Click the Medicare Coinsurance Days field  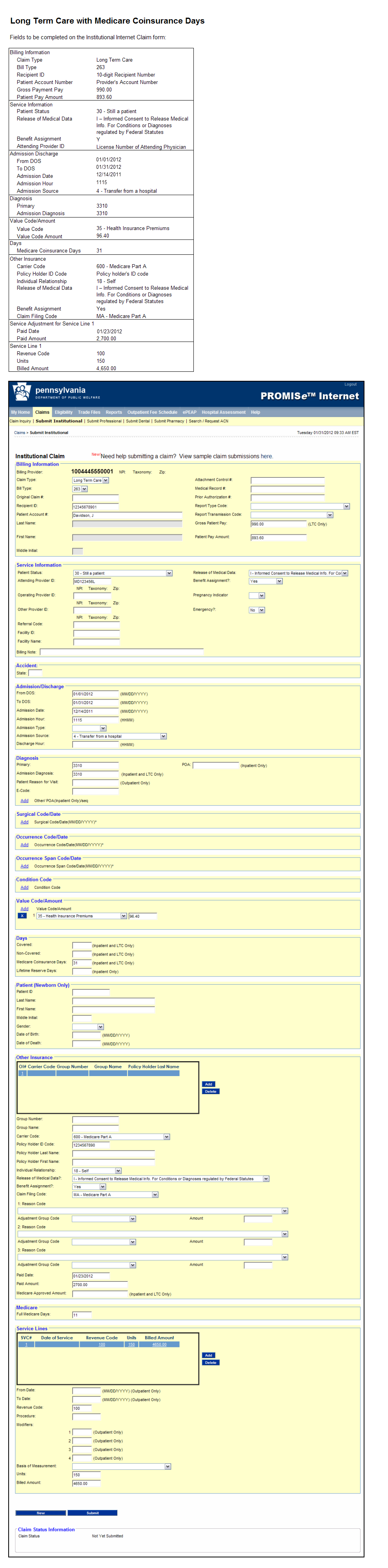tap(82, 963)
